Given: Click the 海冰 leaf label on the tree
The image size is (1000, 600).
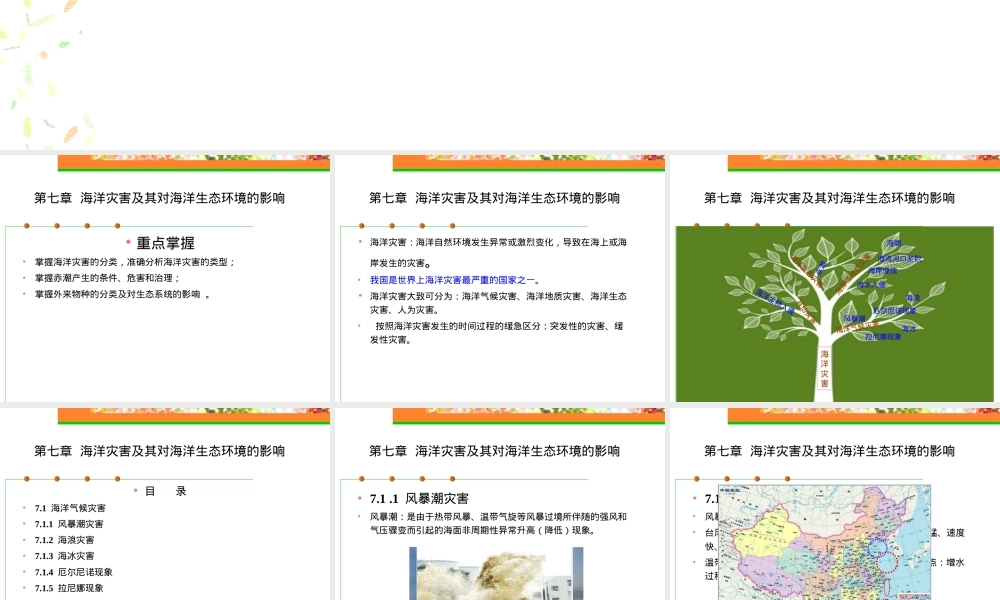Looking at the screenshot, I should [909, 328].
